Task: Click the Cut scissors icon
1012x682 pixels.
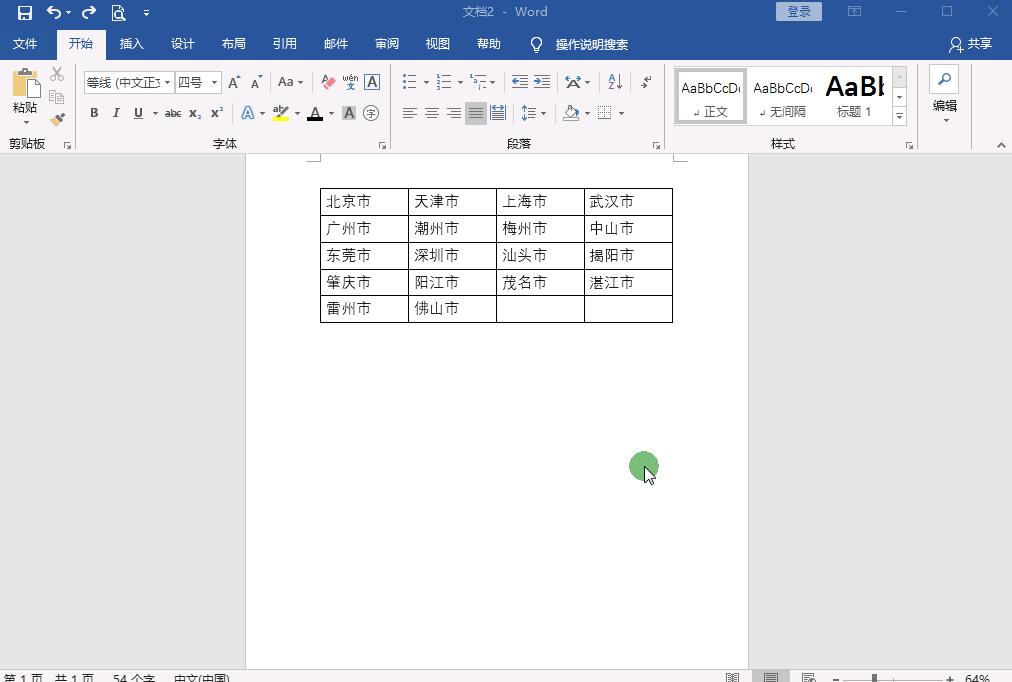Action: 57,73
